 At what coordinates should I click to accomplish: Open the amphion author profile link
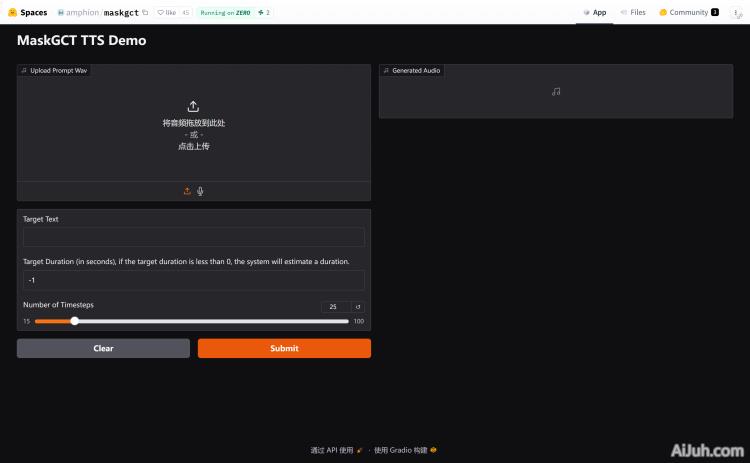point(81,13)
